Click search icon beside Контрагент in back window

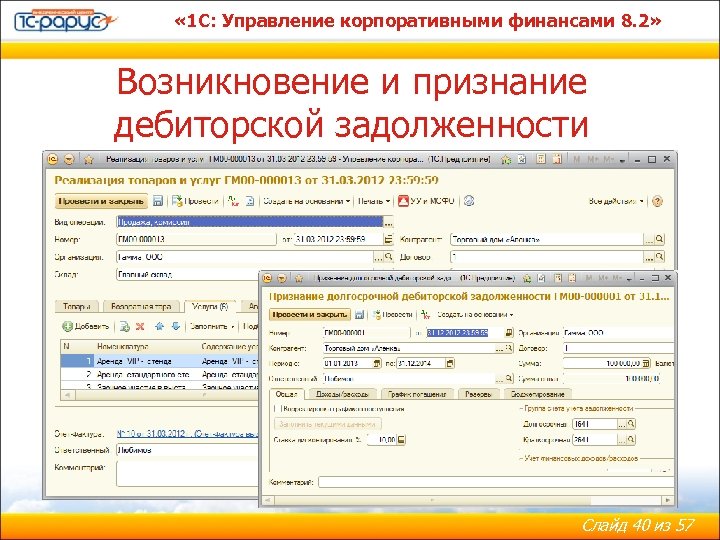coord(660,239)
